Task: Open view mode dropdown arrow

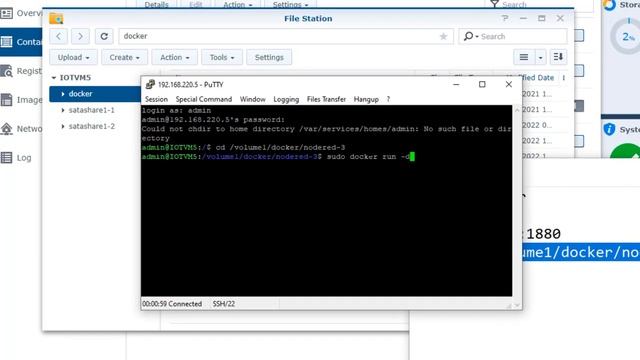Action: pyautogui.click(x=540, y=57)
